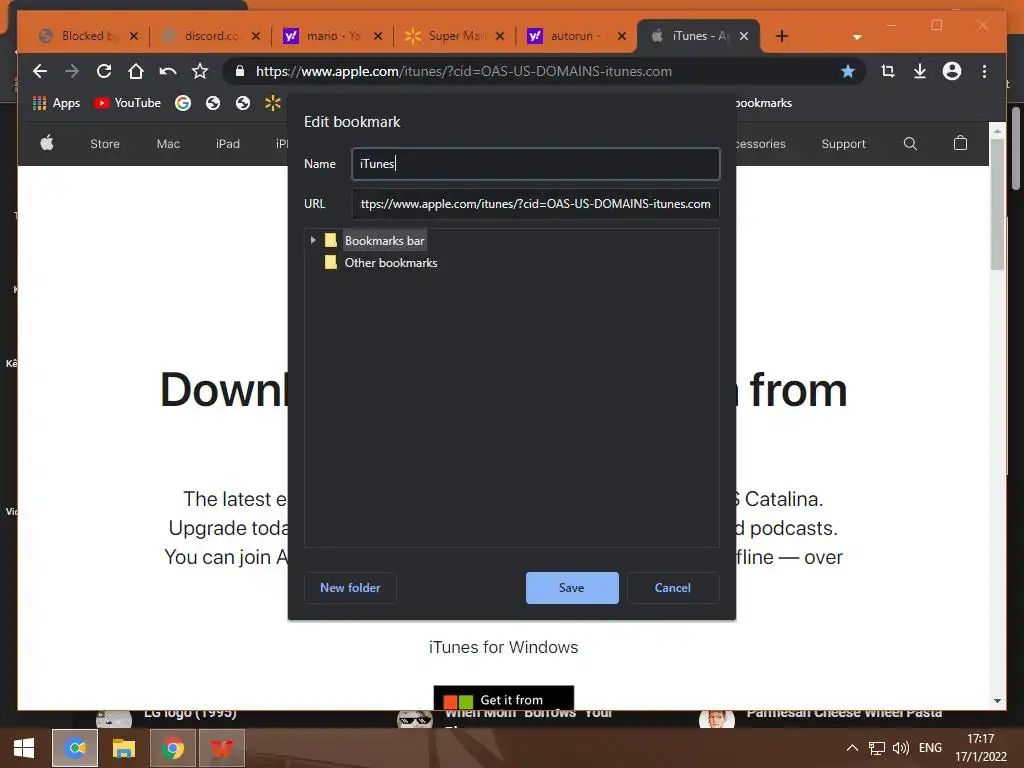This screenshot has width=1024, height=768.
Task: Click the New folder button
Action: 350,588
